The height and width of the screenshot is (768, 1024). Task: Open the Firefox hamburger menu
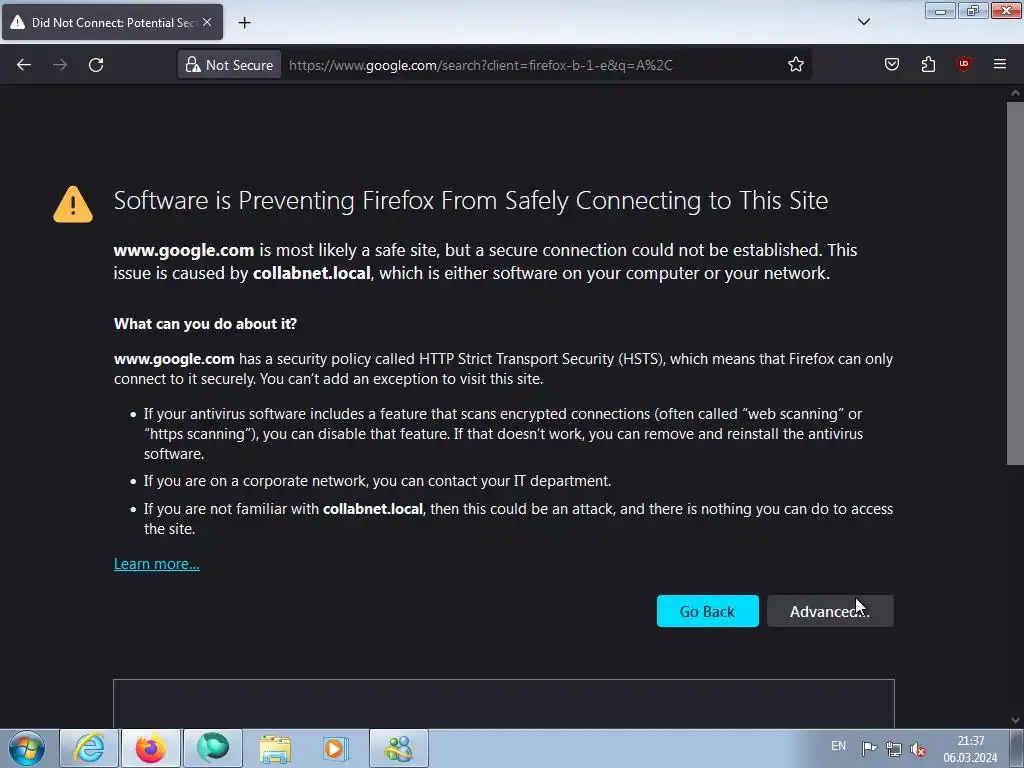click(x=1000, y=64)
